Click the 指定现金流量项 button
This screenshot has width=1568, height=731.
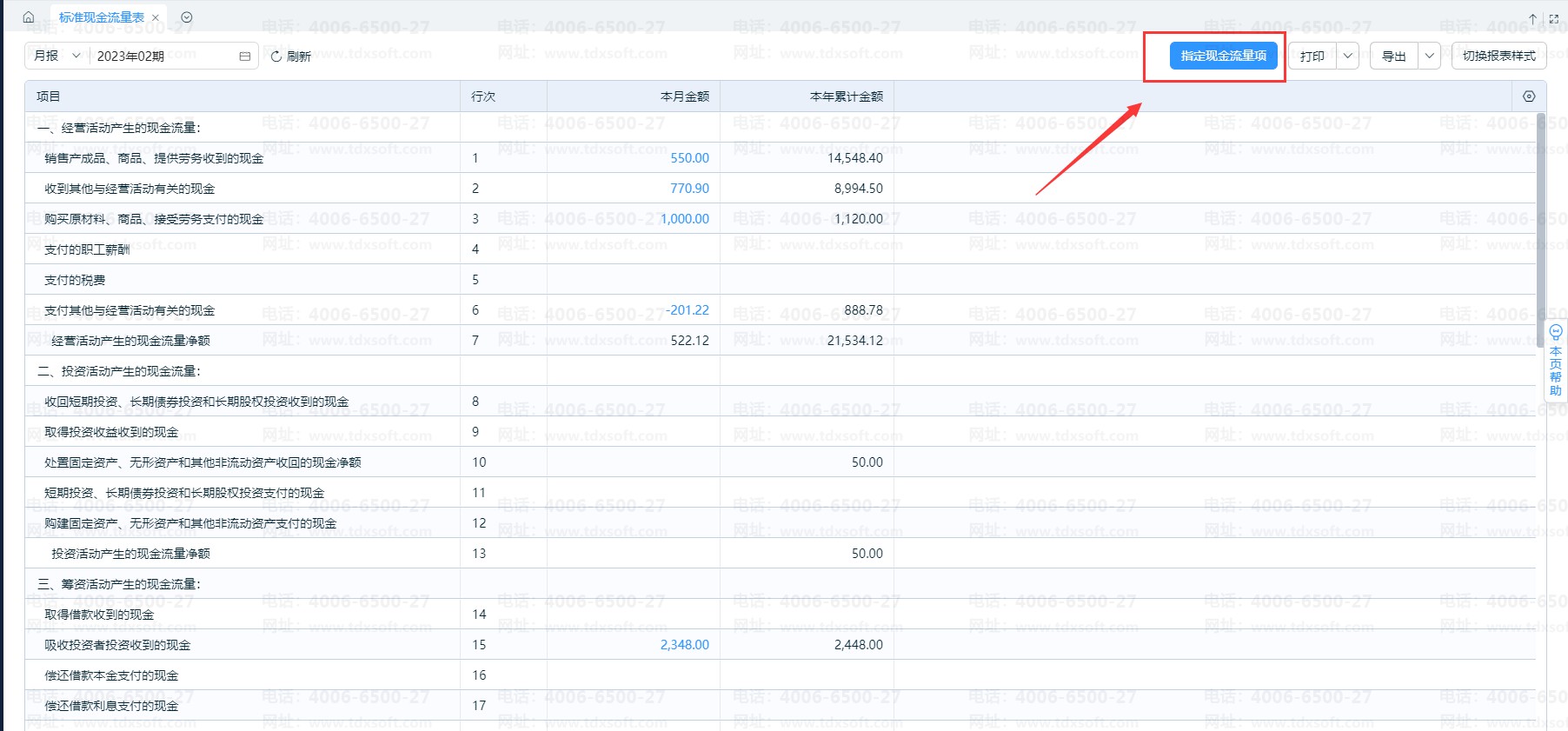(1223, 56)
